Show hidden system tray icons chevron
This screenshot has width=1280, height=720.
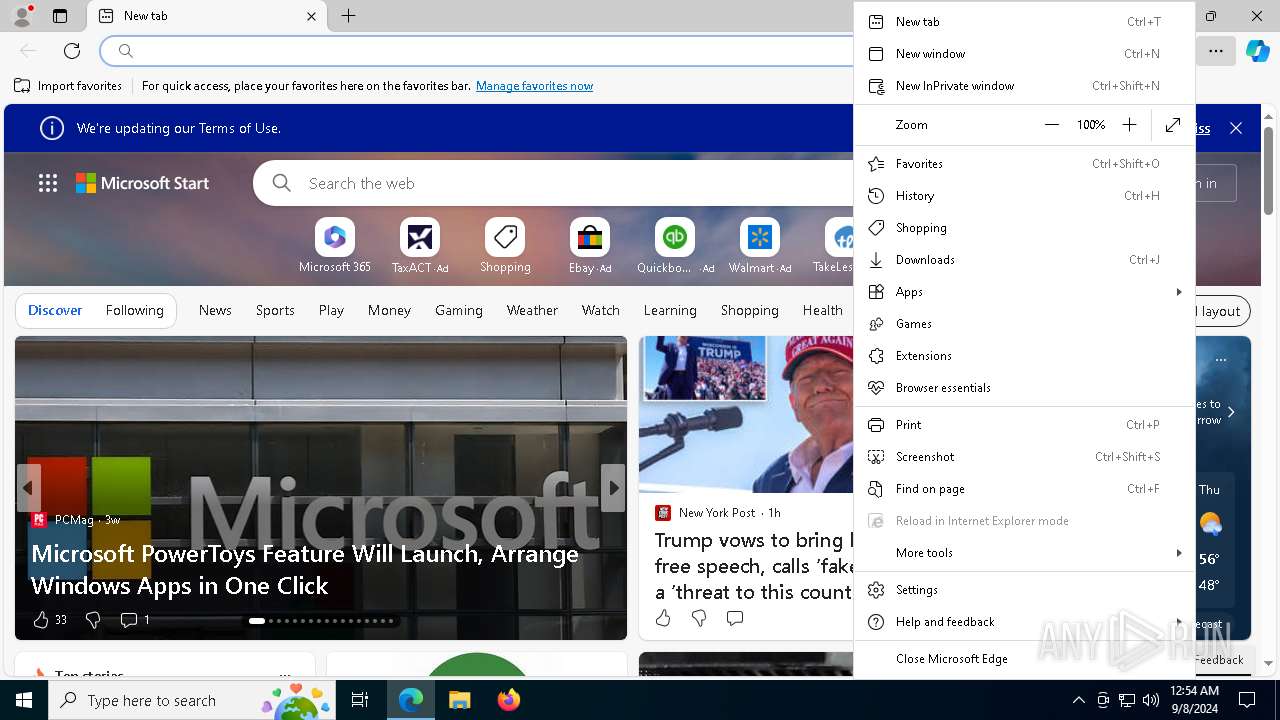(1078, 700)
